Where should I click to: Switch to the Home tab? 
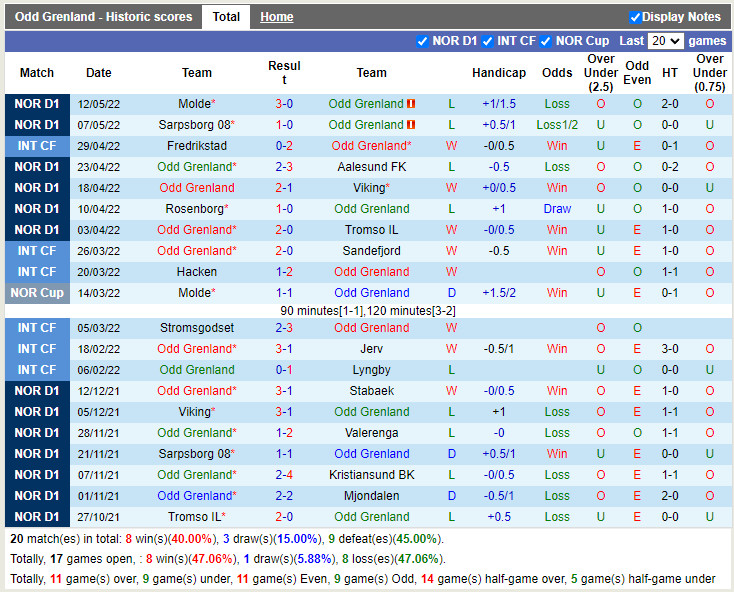[x=276, y=17]
